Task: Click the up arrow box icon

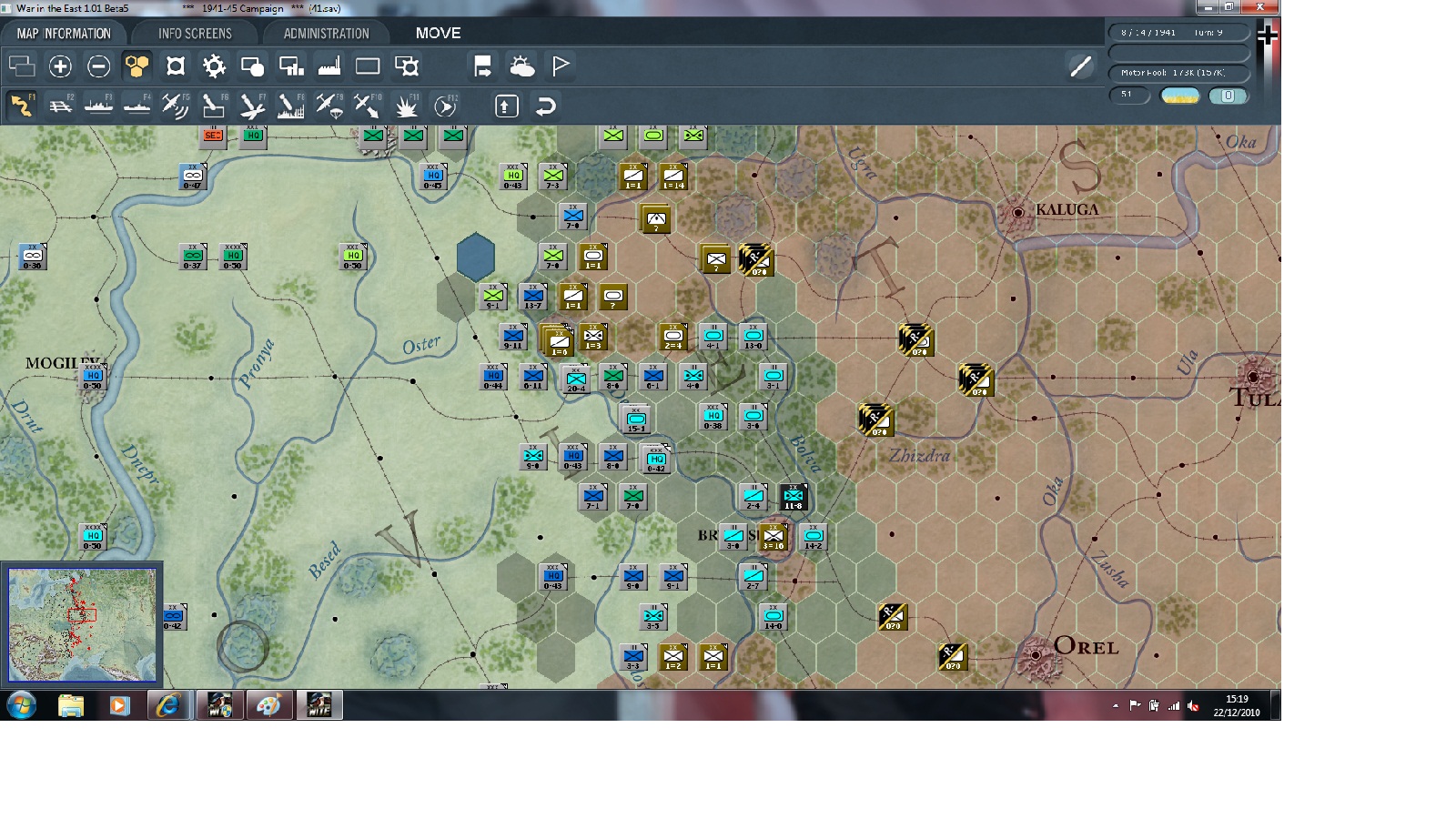Action: tap(507, 106)
